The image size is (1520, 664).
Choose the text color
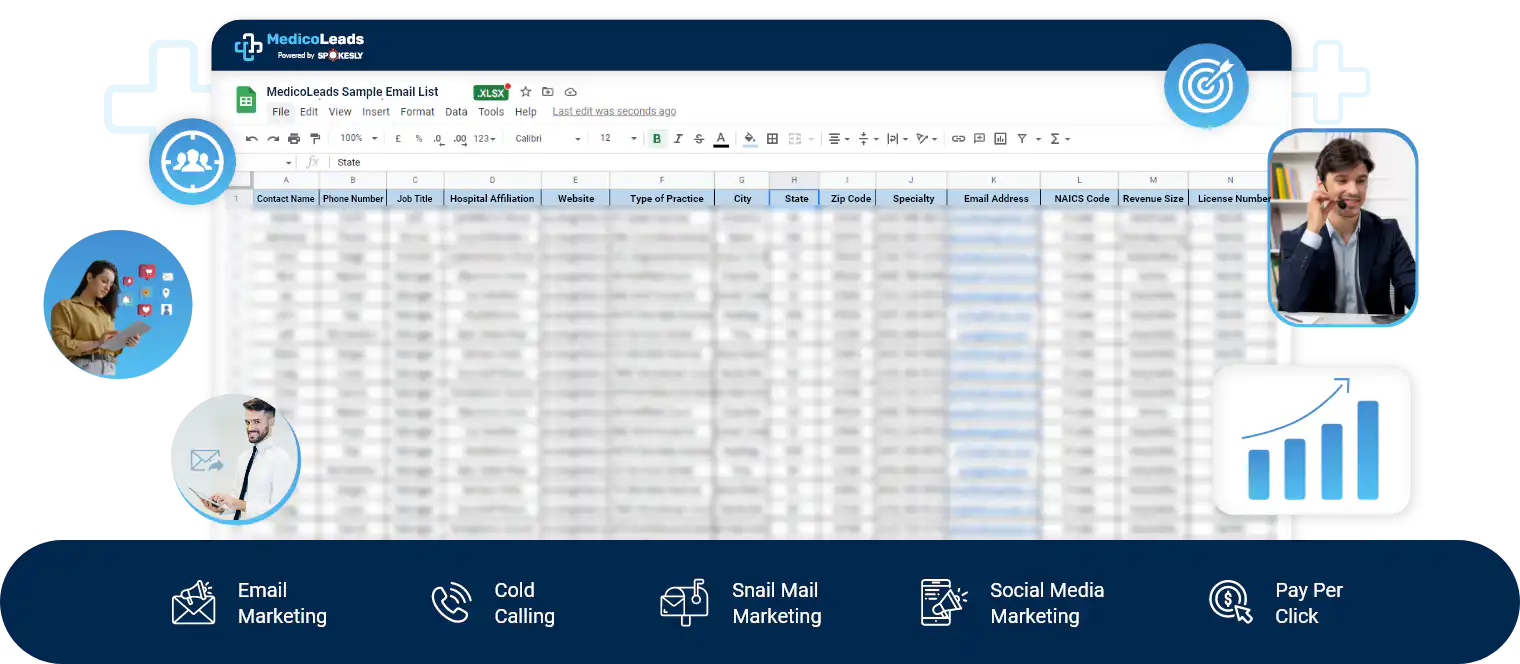[x=721, y=139]
